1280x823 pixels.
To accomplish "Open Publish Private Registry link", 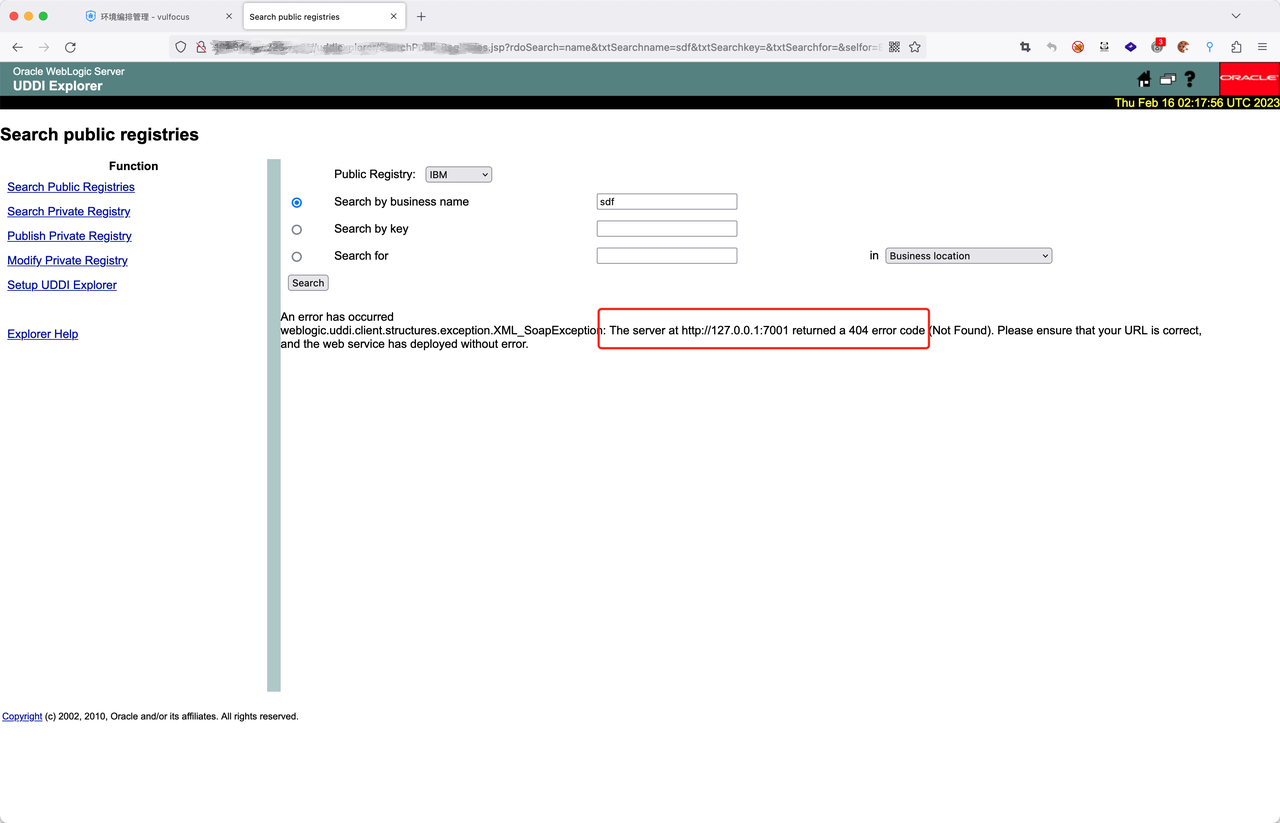I will pos(70,236).
